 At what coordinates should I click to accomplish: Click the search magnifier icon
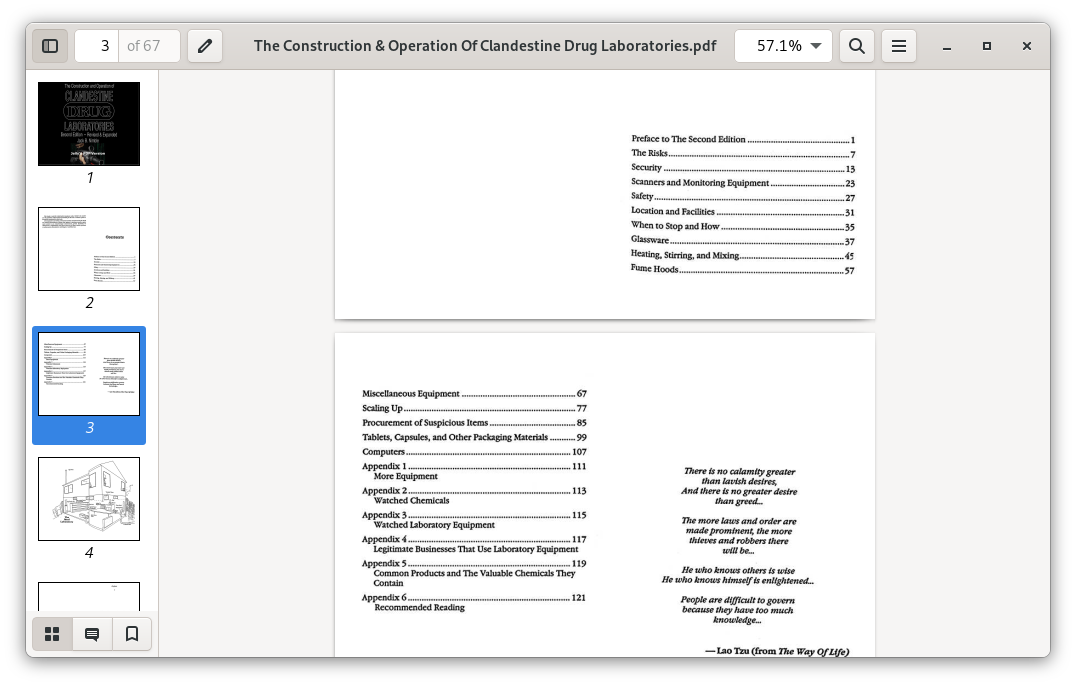point(856,46)
